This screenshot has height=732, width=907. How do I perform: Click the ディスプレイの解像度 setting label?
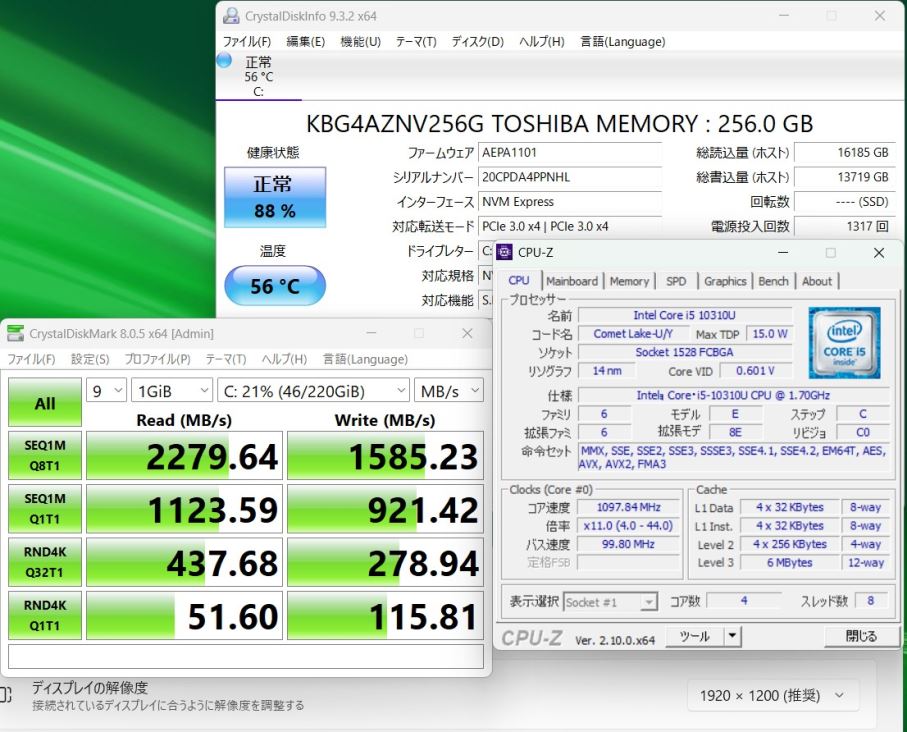tap(90, 687)
